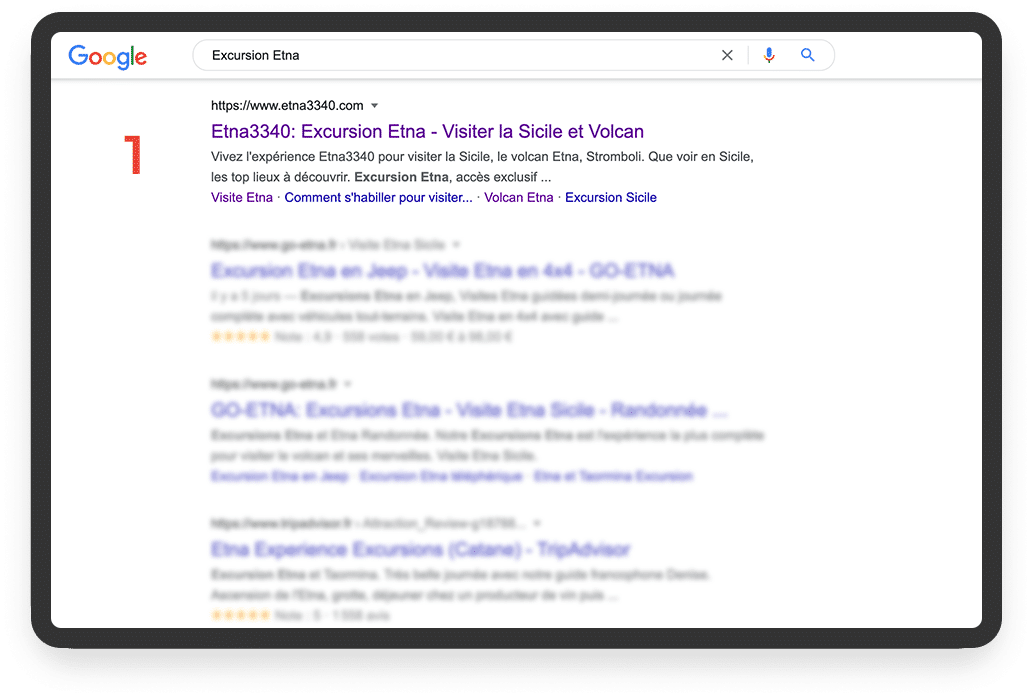This screenshot has width=1031, height=697.
Task: Open the Excursion Sicile sitelink
Action: pyautogui.click(x=611, y=197)
